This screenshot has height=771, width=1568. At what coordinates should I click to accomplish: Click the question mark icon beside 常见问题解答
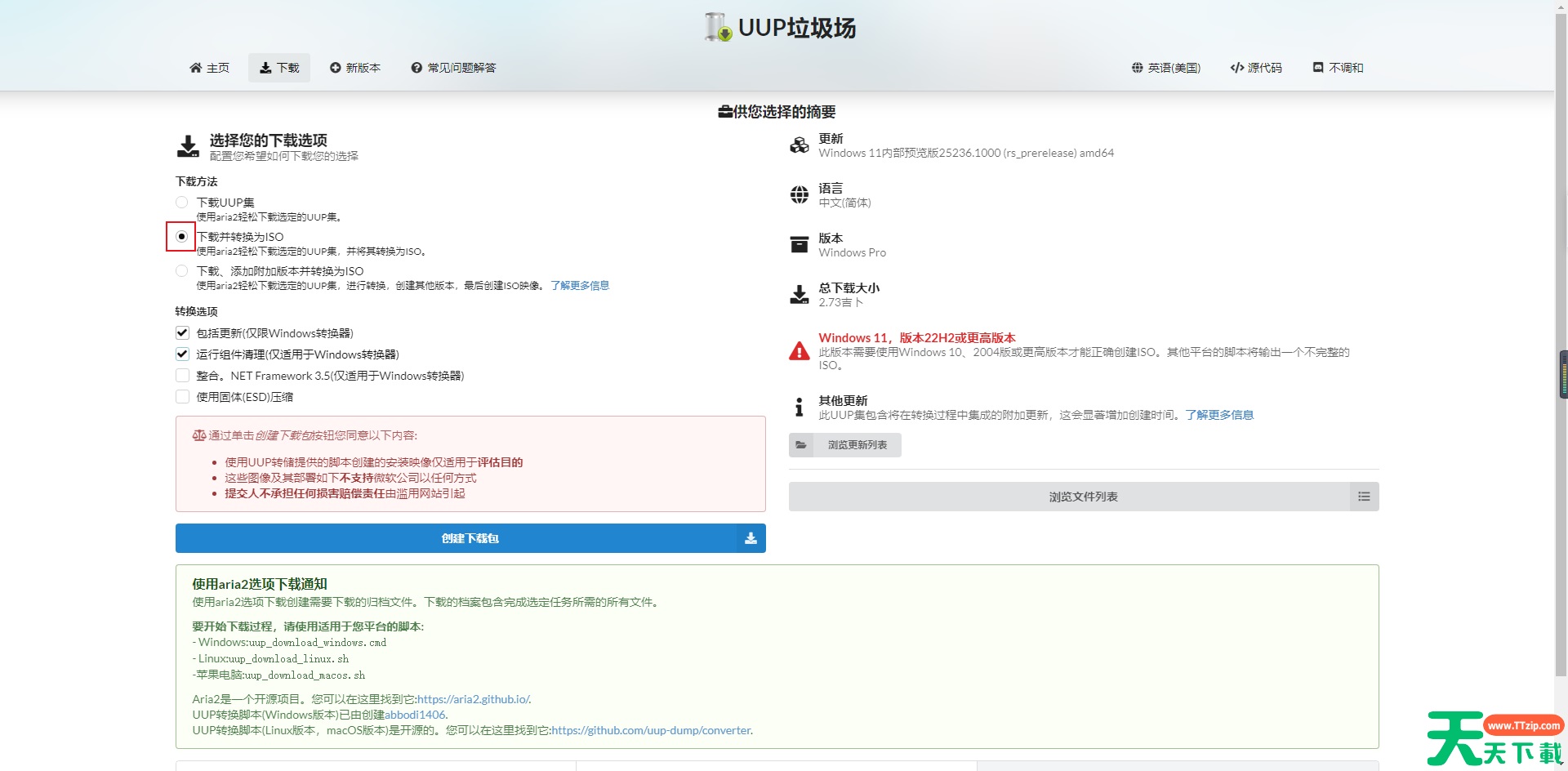pyautogui.click(x=416, y=68)
